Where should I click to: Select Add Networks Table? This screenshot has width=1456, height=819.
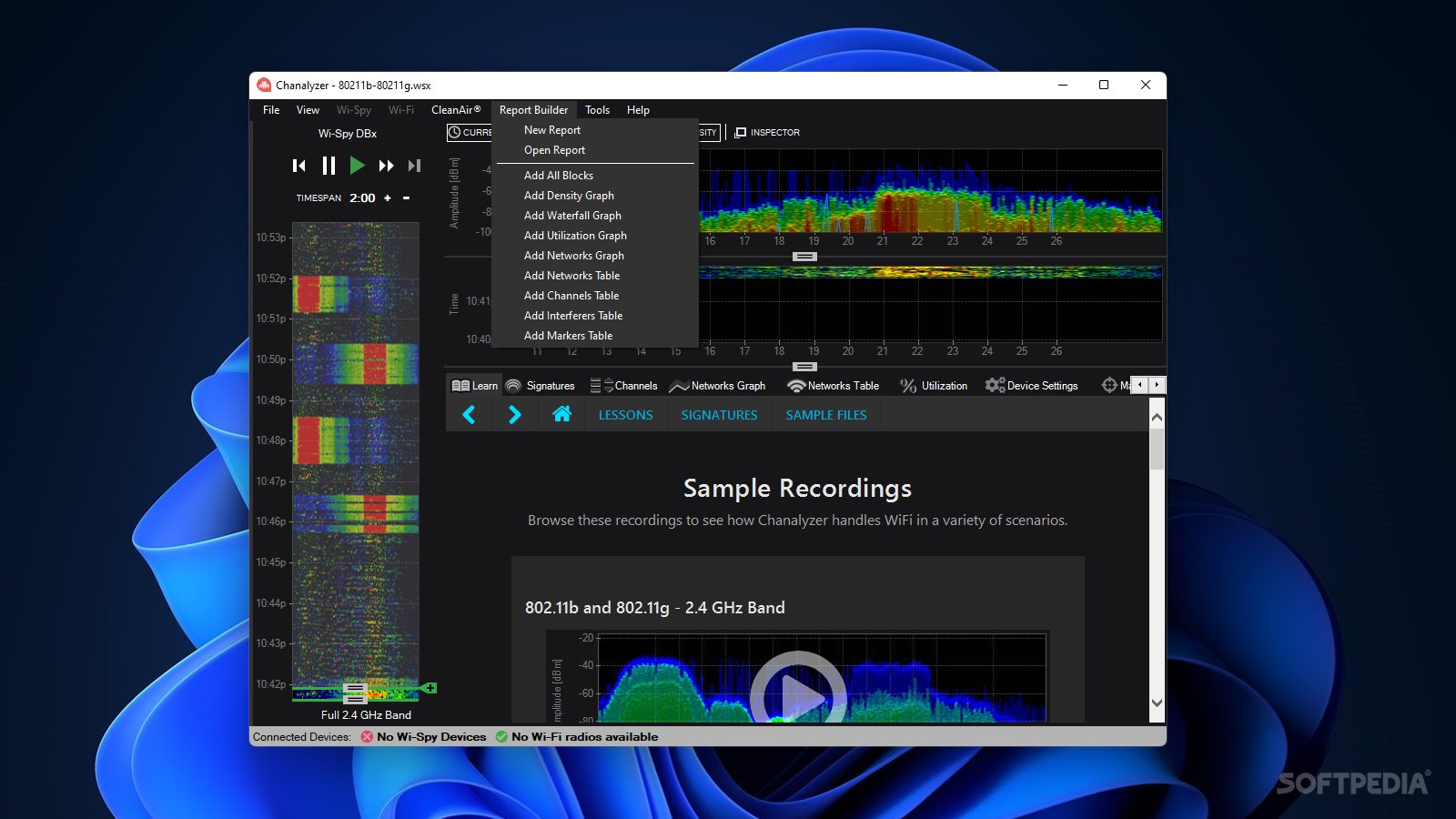tap(571, 276)
